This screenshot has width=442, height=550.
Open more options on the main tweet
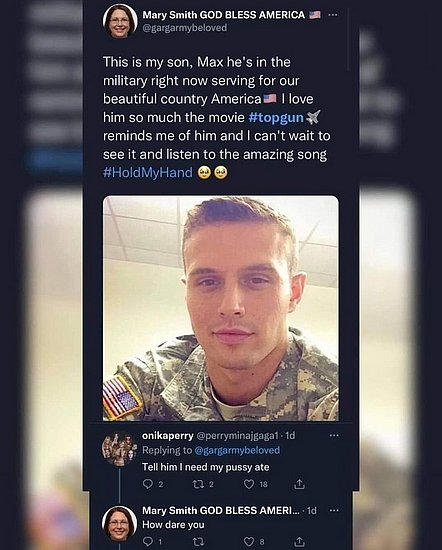[333, 15]
